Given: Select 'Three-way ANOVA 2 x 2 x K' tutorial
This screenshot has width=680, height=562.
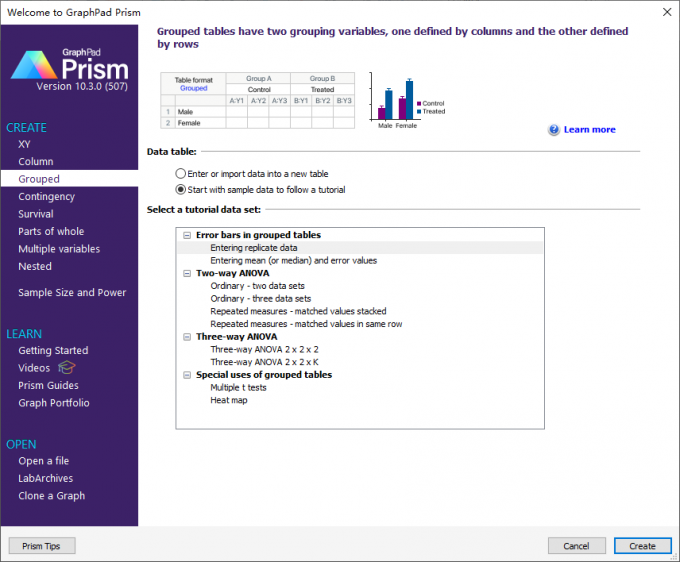Looking at the screenshot, I should coord(264,362).
